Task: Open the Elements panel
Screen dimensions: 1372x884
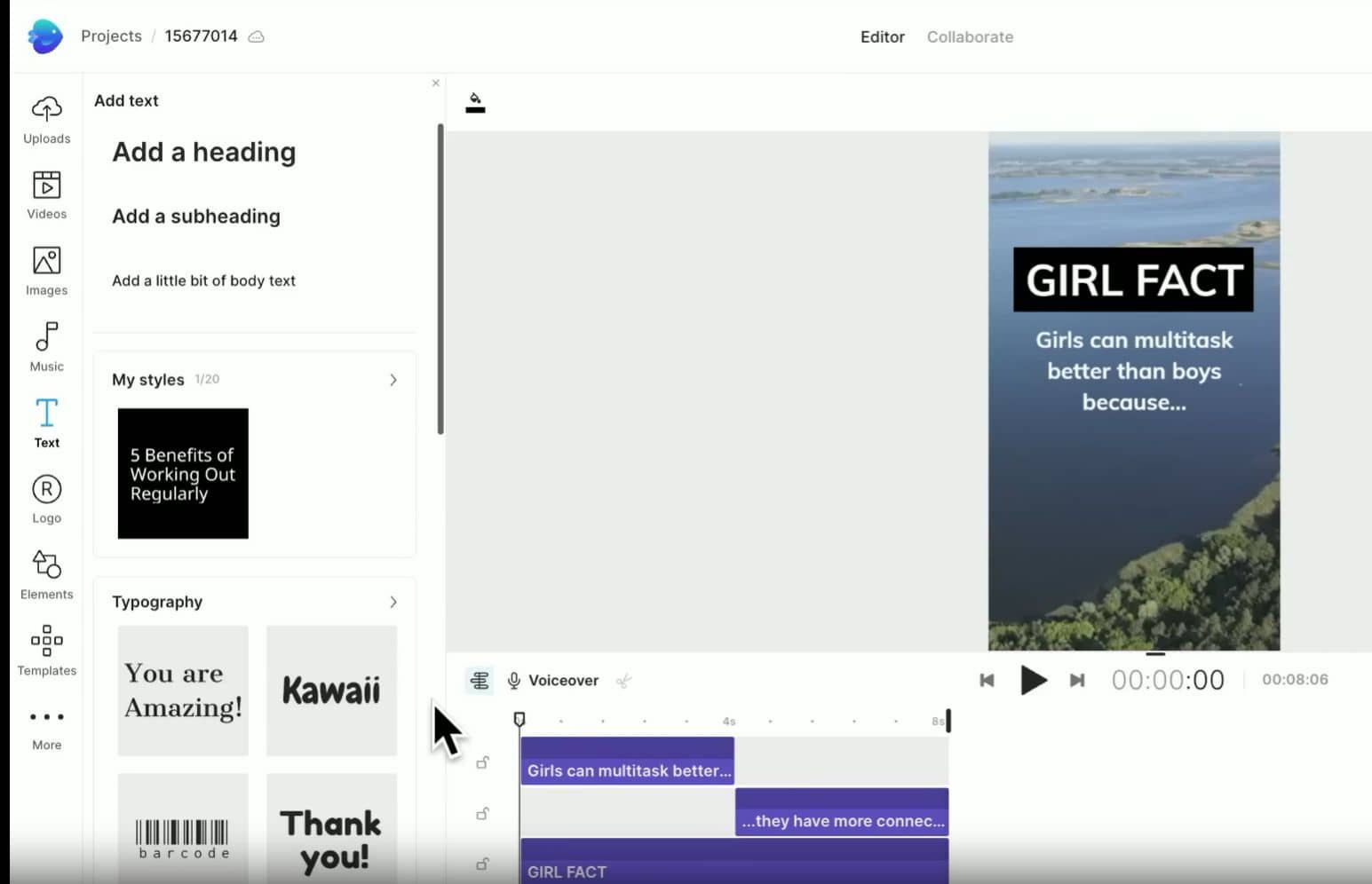Action: click(x=46, y=574)
